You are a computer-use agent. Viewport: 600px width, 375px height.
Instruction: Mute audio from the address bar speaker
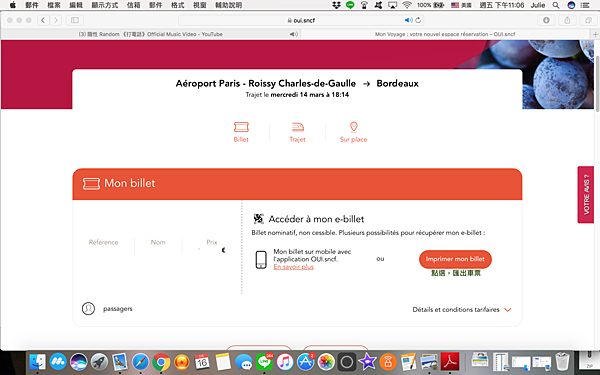click(408, 20)
